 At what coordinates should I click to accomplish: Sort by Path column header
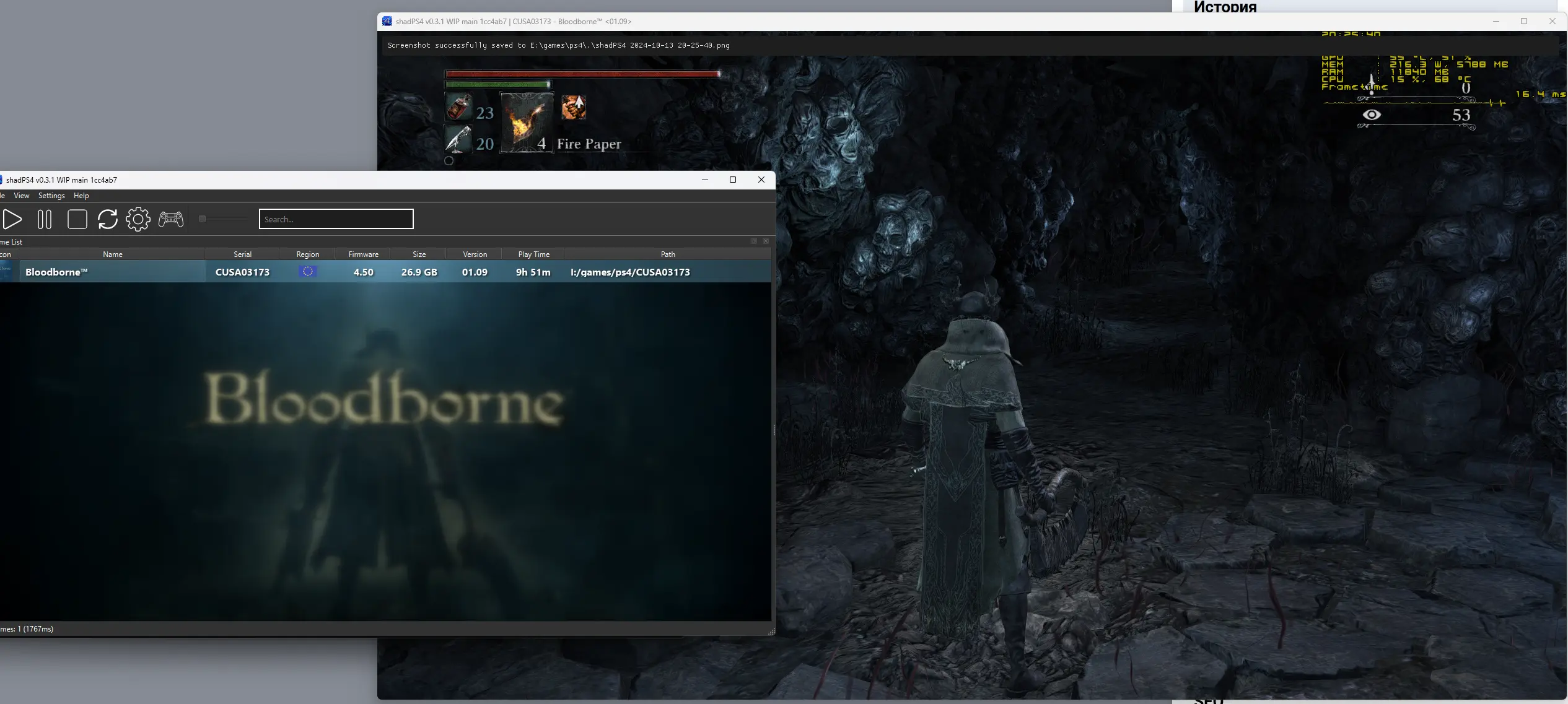668,254
